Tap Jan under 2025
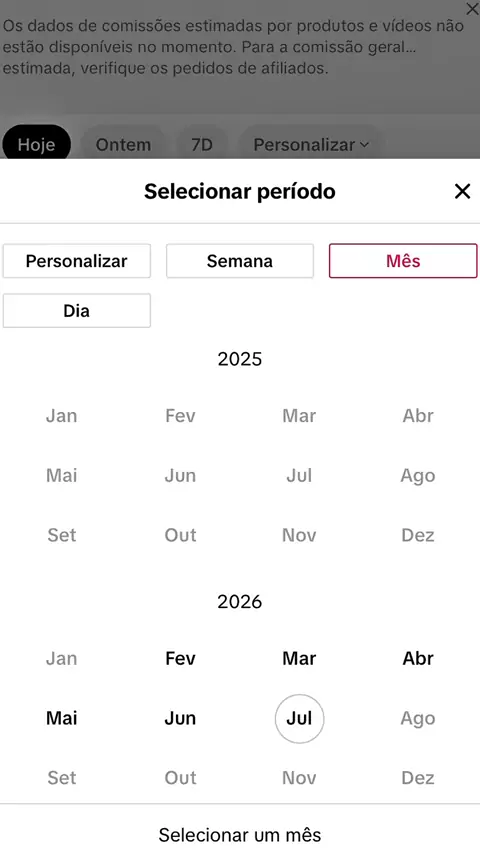Image resolution: width=480 pixels, height=854 pixels. click(x=62, y=416)
